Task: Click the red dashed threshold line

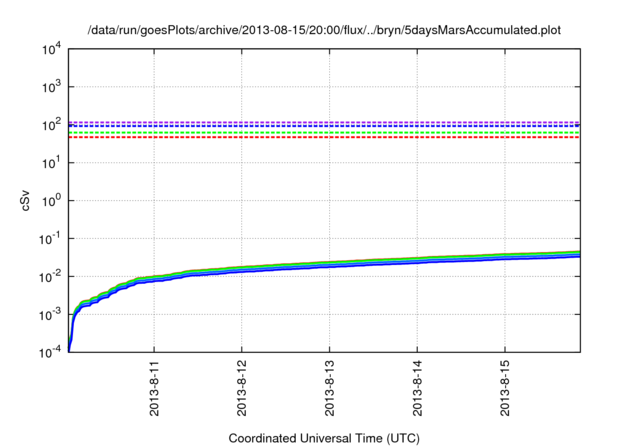Action: click(x=324, y=138)
